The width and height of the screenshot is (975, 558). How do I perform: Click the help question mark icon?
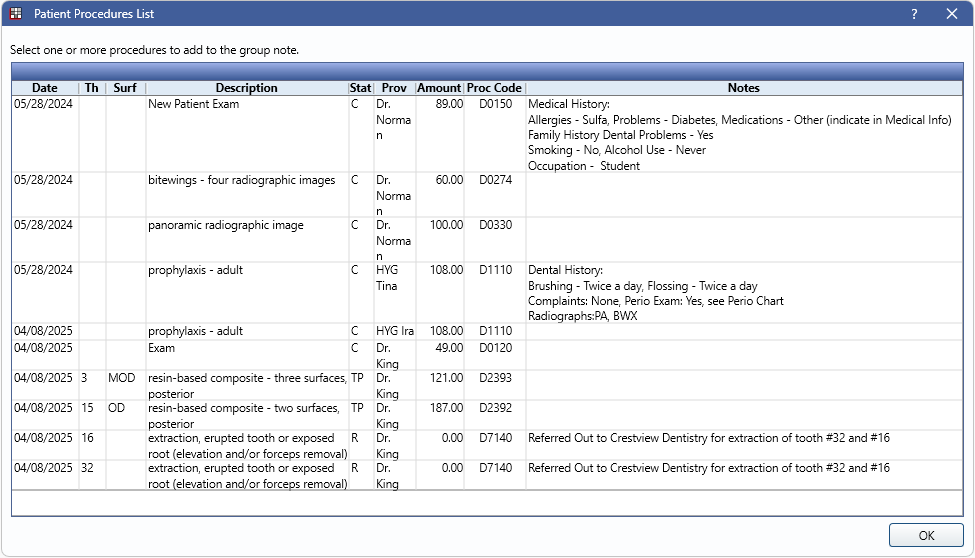tap(914, 14)
